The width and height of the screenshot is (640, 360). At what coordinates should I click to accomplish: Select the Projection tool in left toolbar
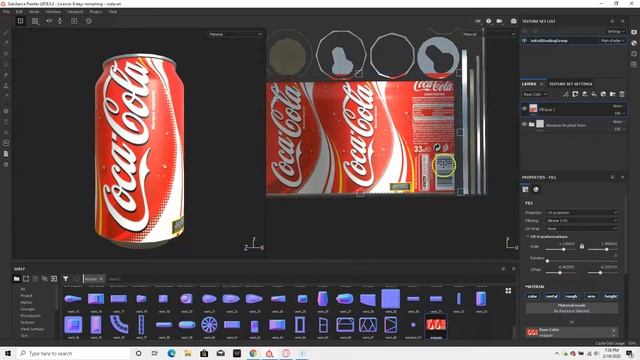(x=6, y=54)
